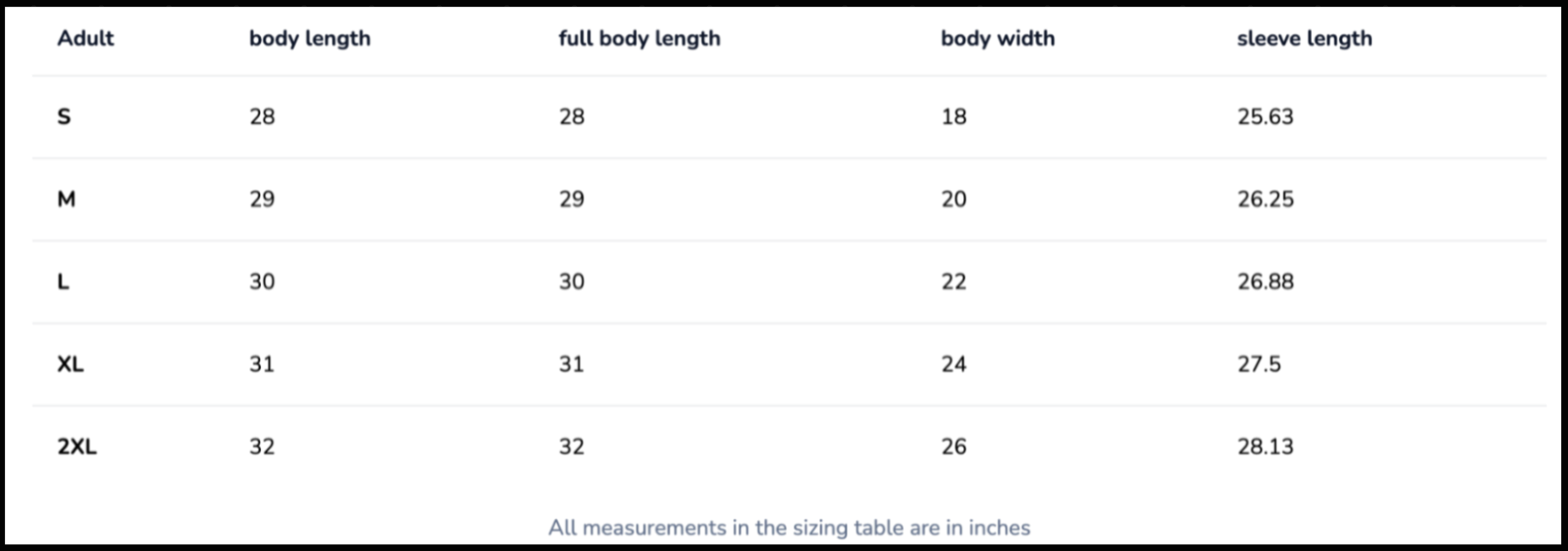Select the L size row label
The image size is (1568, 551).
(63, 281)
